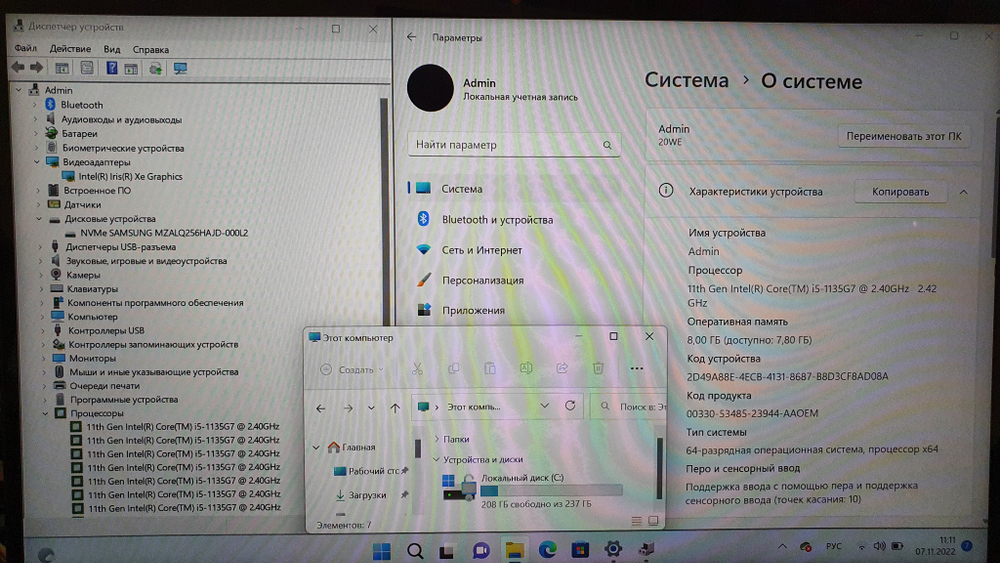Expand the Bluetooth device category
This screenshot has height=563, width=1000.
(35, 104)
